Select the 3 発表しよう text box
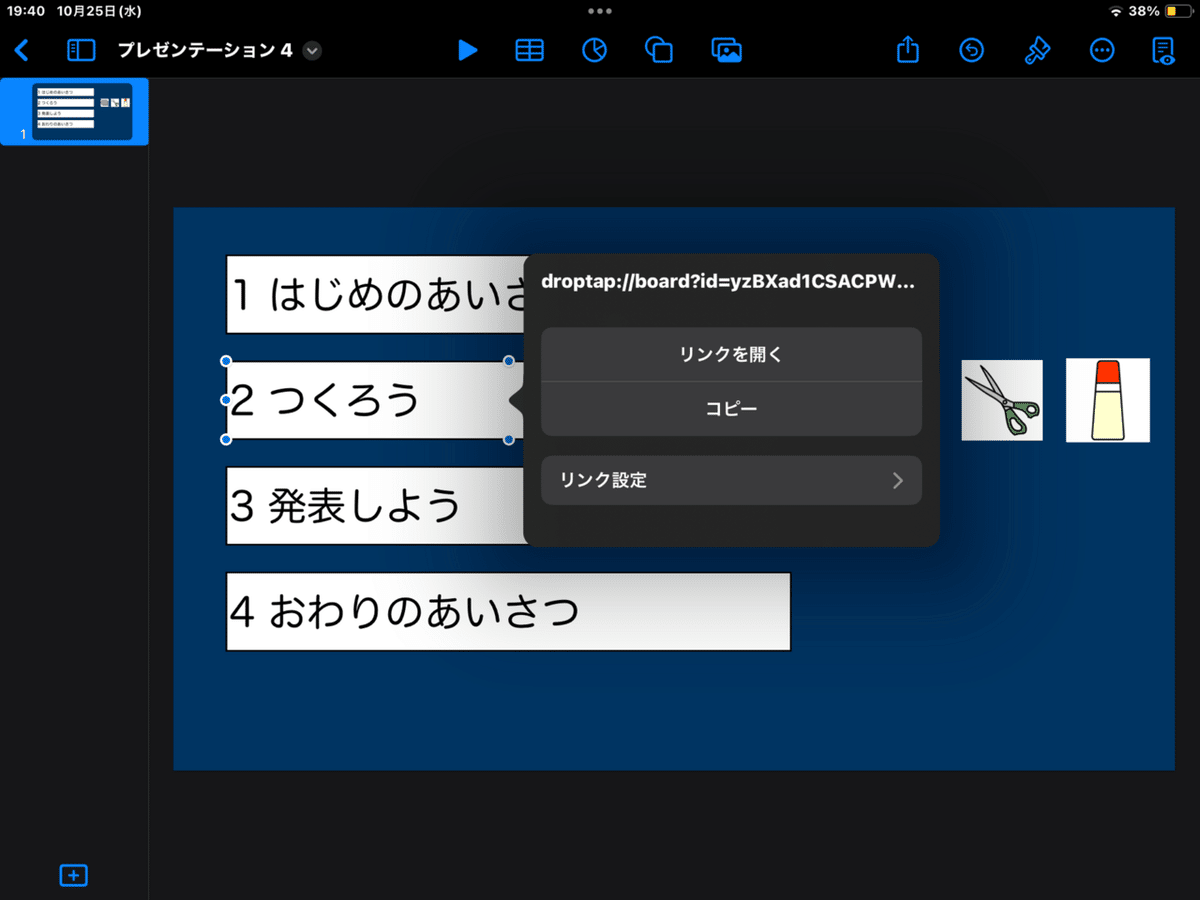1200x900 pixels. click(x=376, y=506)
